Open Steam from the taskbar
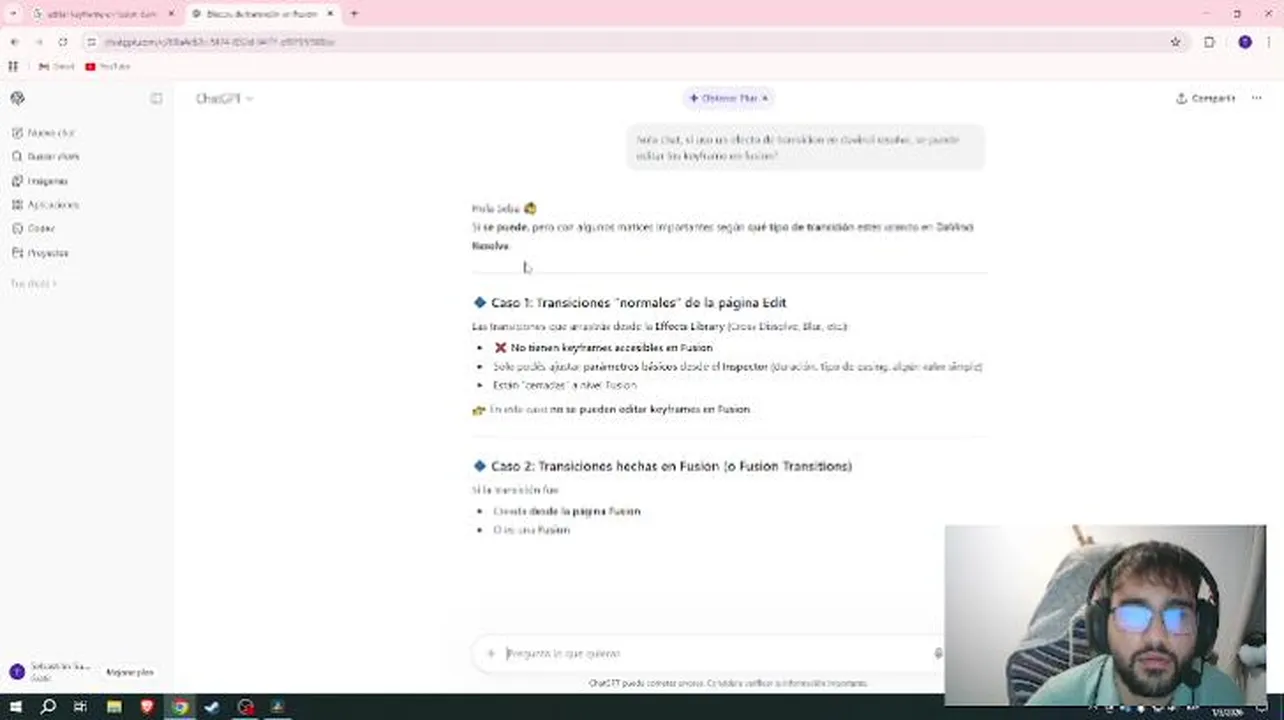Screen dimensions: 1284x720 click(212, 707)
